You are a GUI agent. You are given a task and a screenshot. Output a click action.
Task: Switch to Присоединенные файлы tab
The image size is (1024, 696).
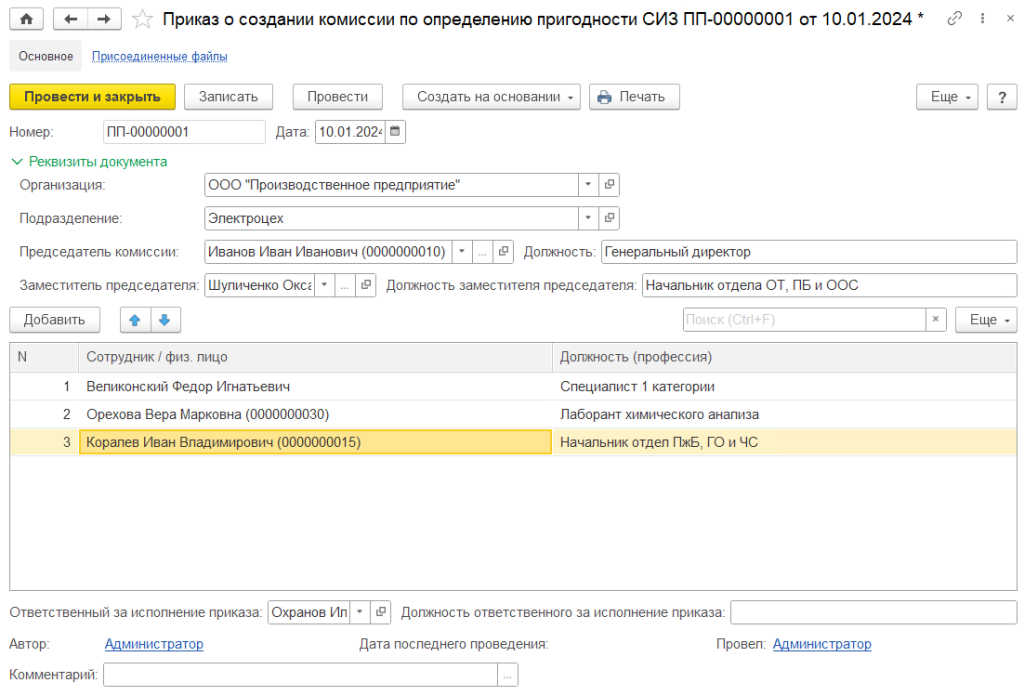point(159,57)
